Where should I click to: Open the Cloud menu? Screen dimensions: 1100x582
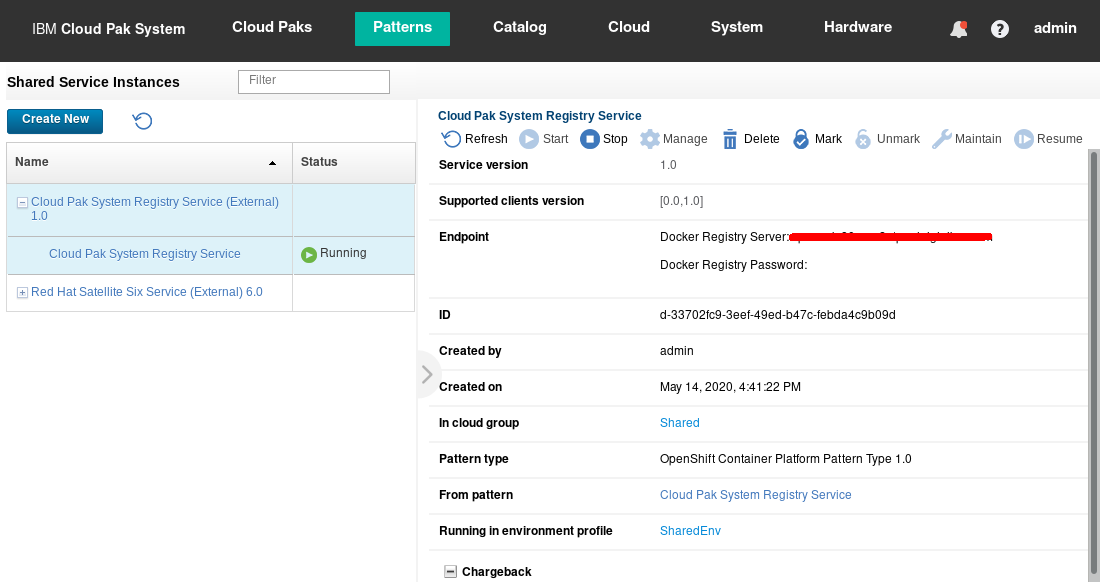(629, 27)
